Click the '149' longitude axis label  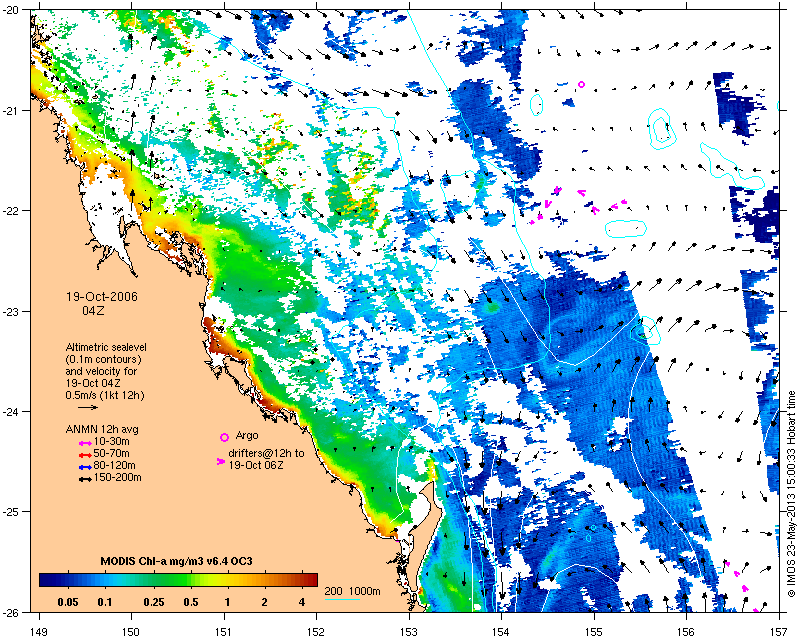coord(38,632)
